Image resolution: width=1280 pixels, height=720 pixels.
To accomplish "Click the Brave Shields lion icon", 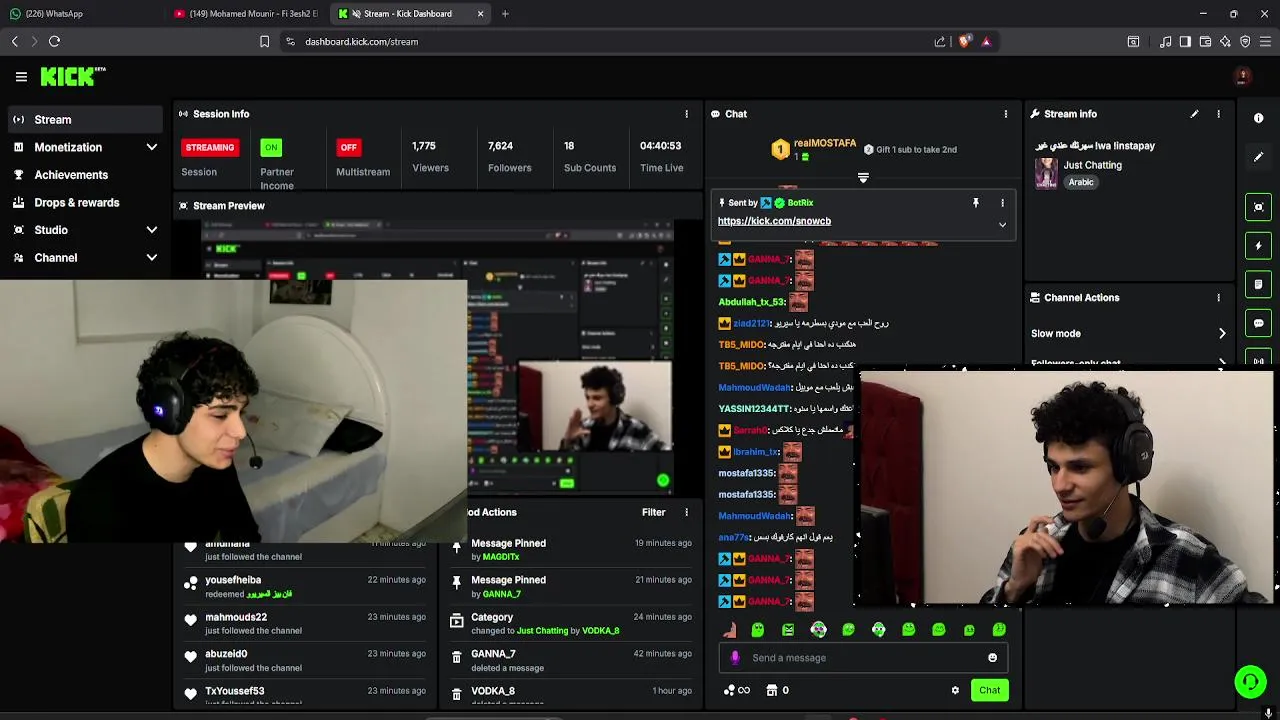I will (964, 42).
